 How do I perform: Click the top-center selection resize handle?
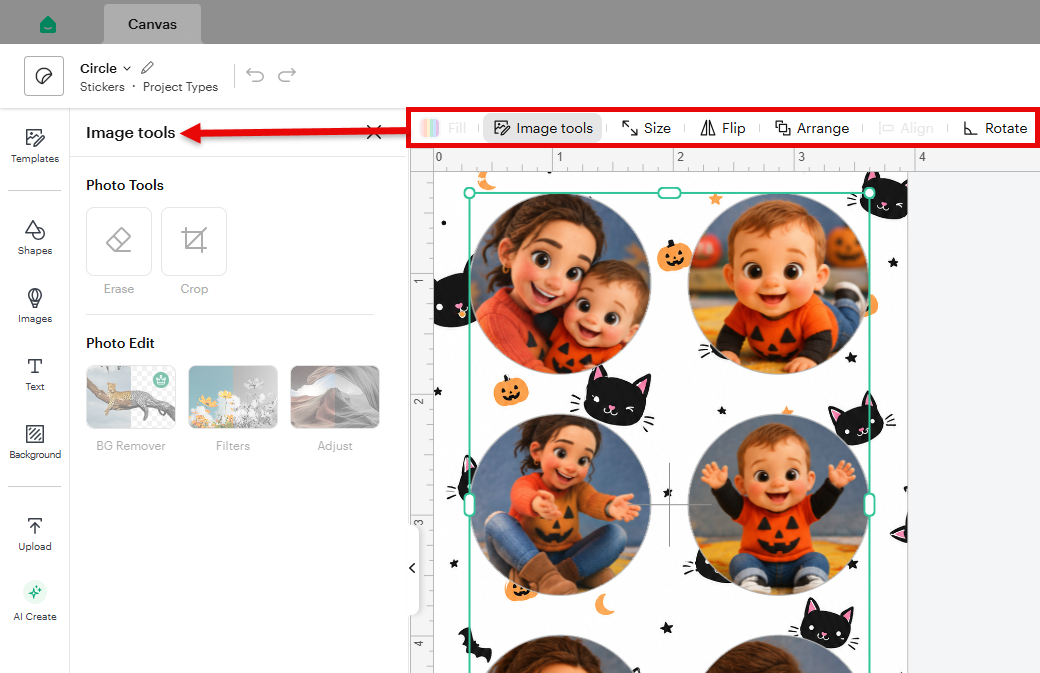(669, 193)
